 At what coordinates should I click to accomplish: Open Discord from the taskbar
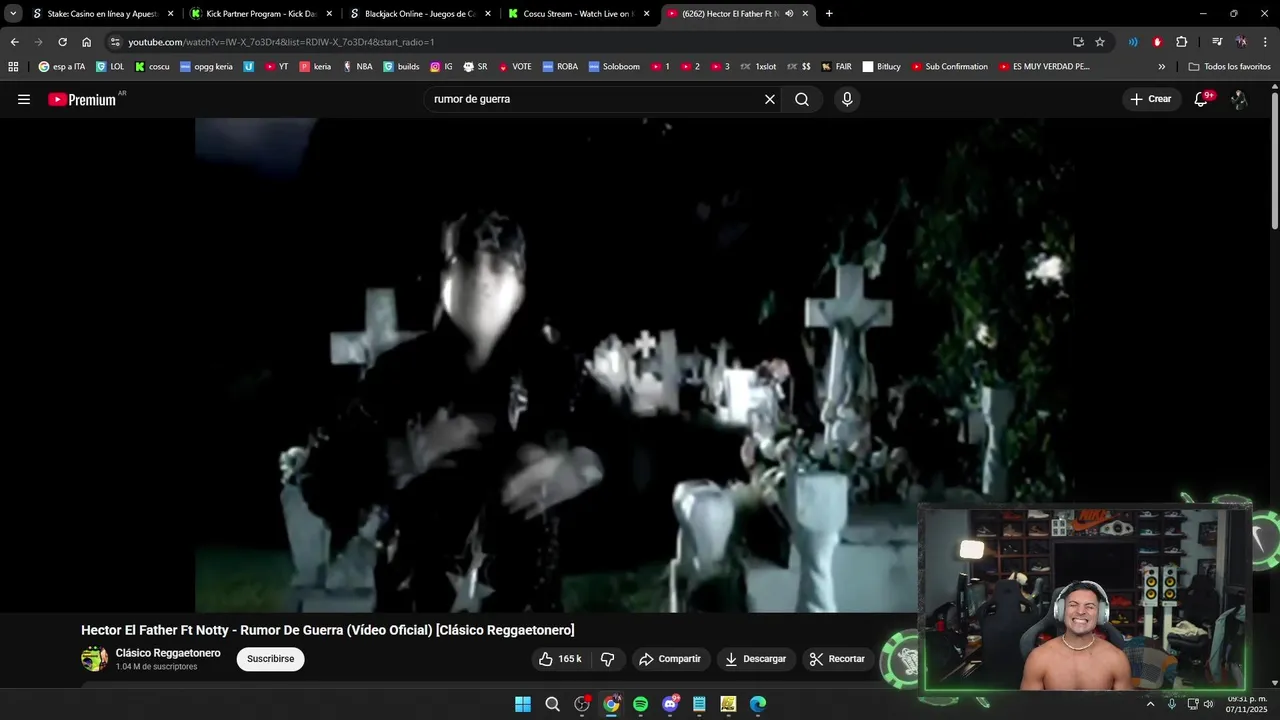(670, 704)
